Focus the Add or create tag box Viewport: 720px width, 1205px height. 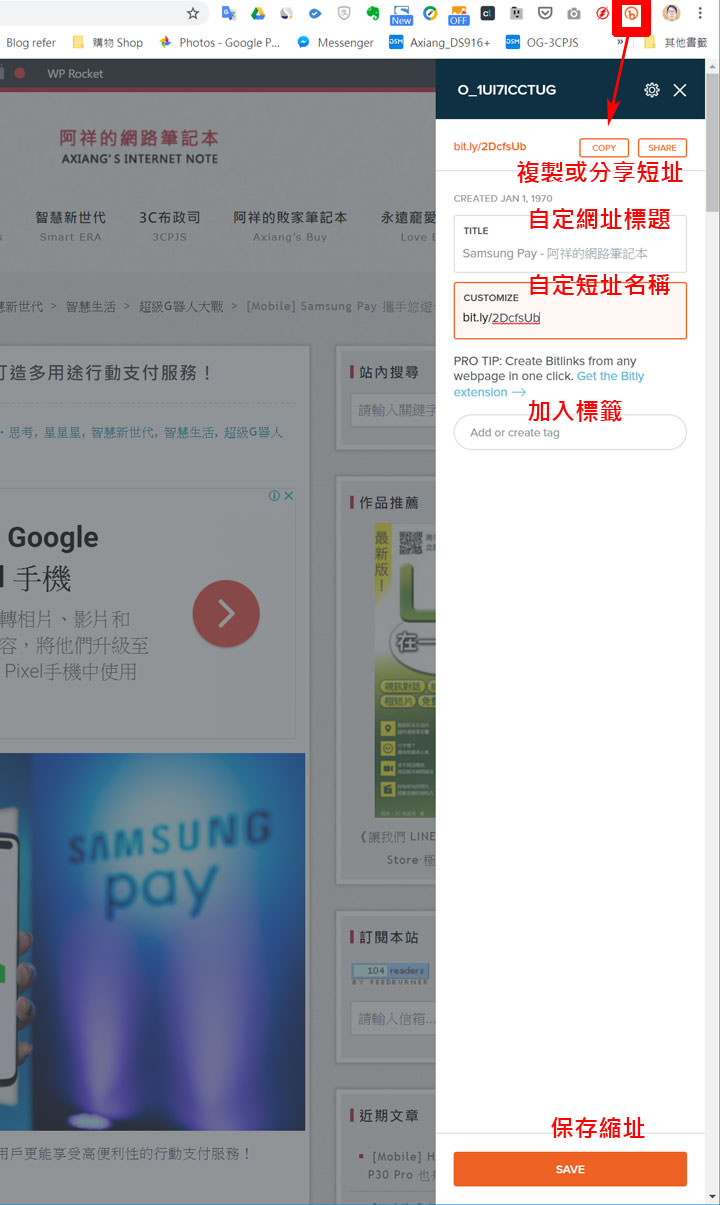click(x=570, y=433)
